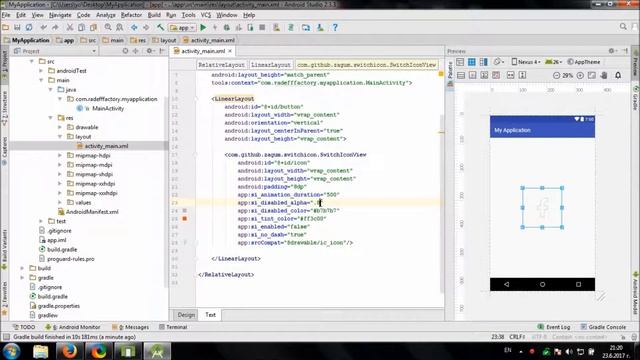Expand the top-level gradle folder arrow
The image size is (640, 360).
22,278
